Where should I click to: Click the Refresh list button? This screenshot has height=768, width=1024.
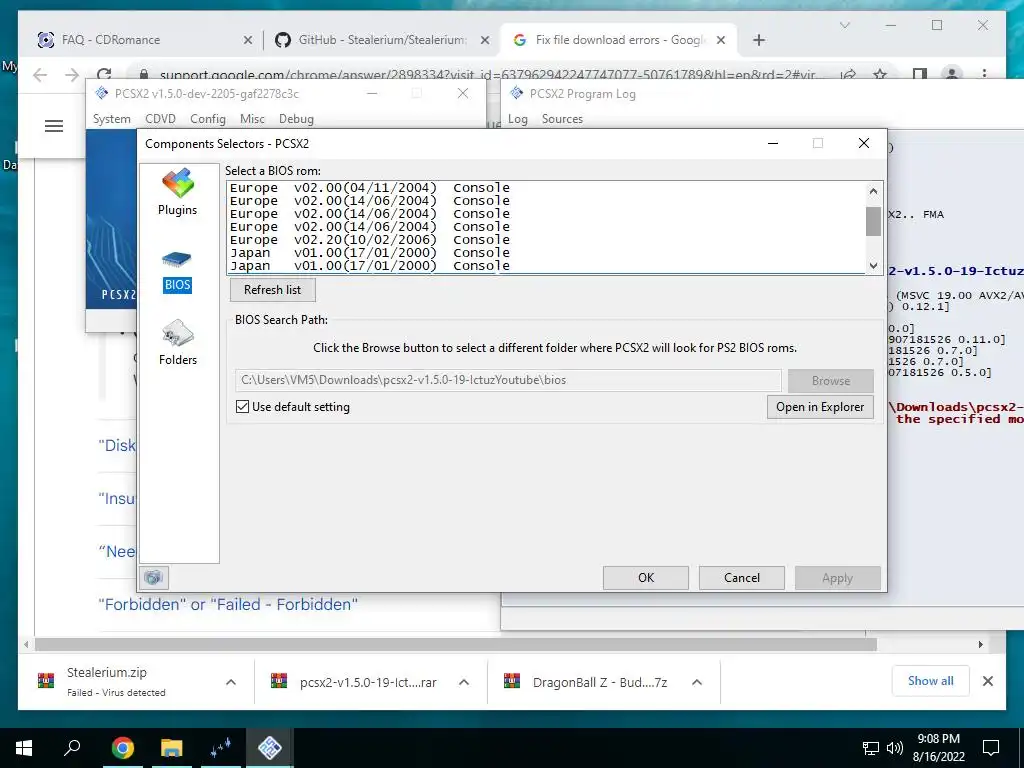(x=272, y=290)
